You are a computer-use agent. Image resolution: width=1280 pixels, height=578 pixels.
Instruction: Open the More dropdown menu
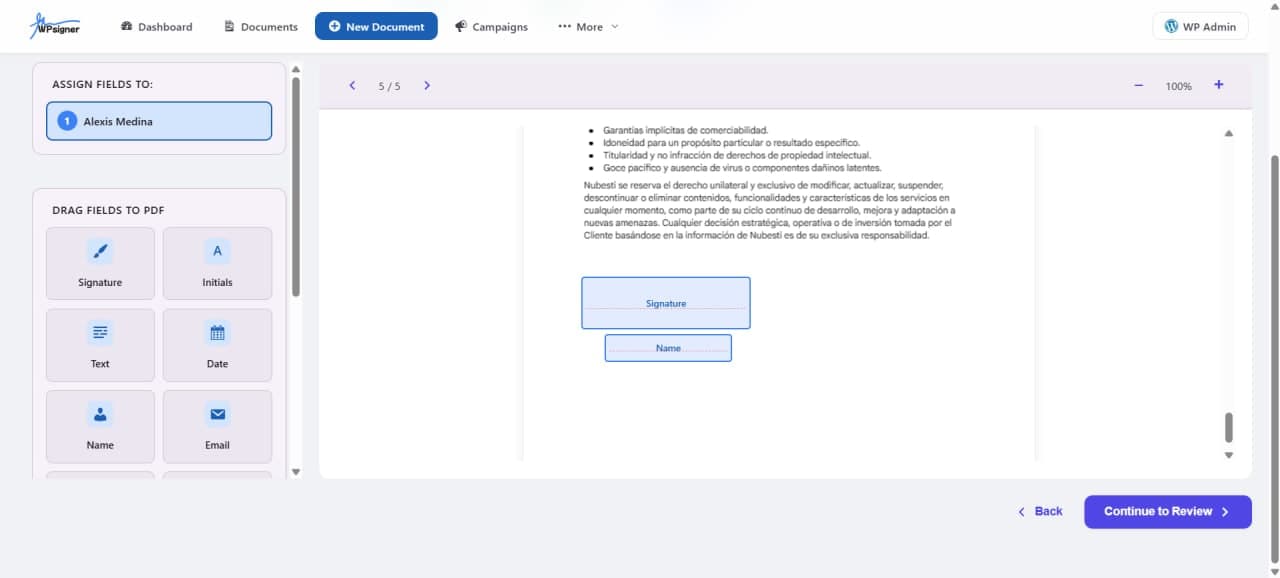588,27
